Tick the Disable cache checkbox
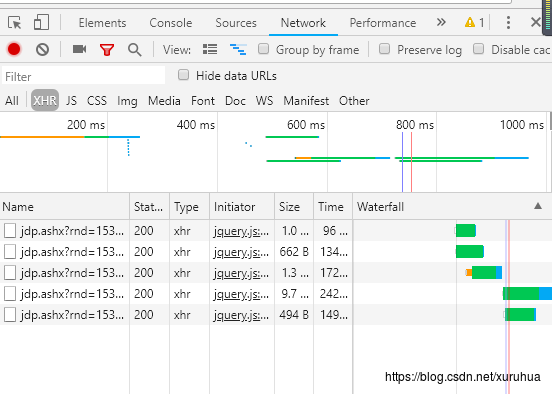 click(478, 49)
